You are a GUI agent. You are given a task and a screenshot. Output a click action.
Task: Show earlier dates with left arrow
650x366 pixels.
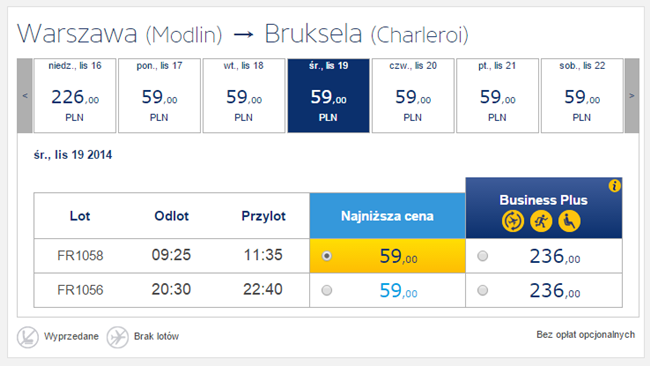pyautogui.click(x=25, y=96)
